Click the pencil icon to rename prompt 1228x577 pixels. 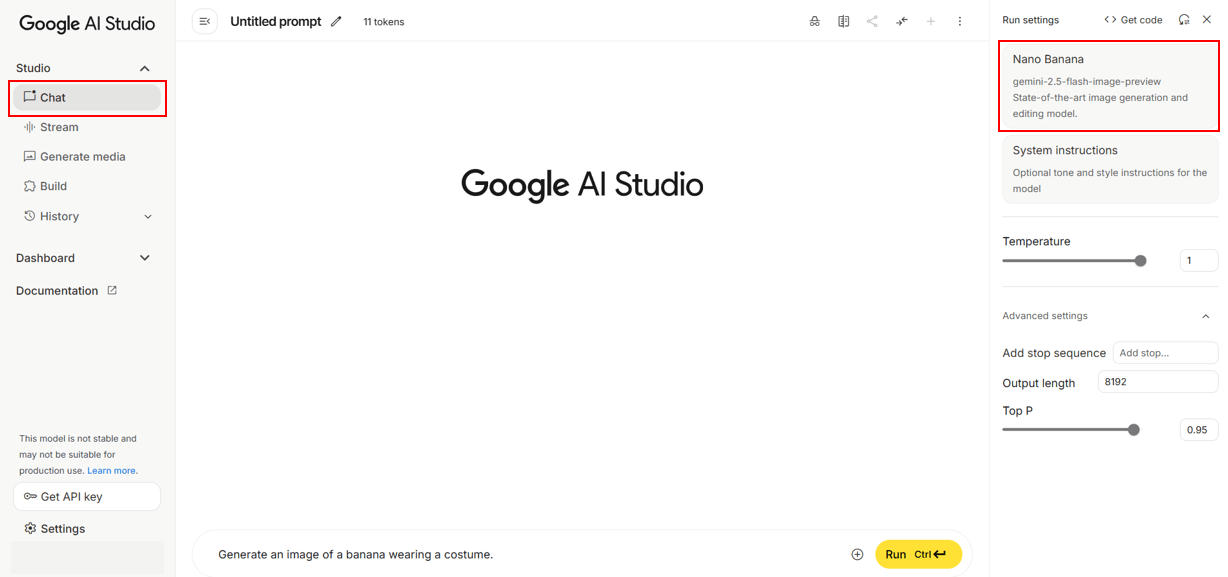click(336, 21)
